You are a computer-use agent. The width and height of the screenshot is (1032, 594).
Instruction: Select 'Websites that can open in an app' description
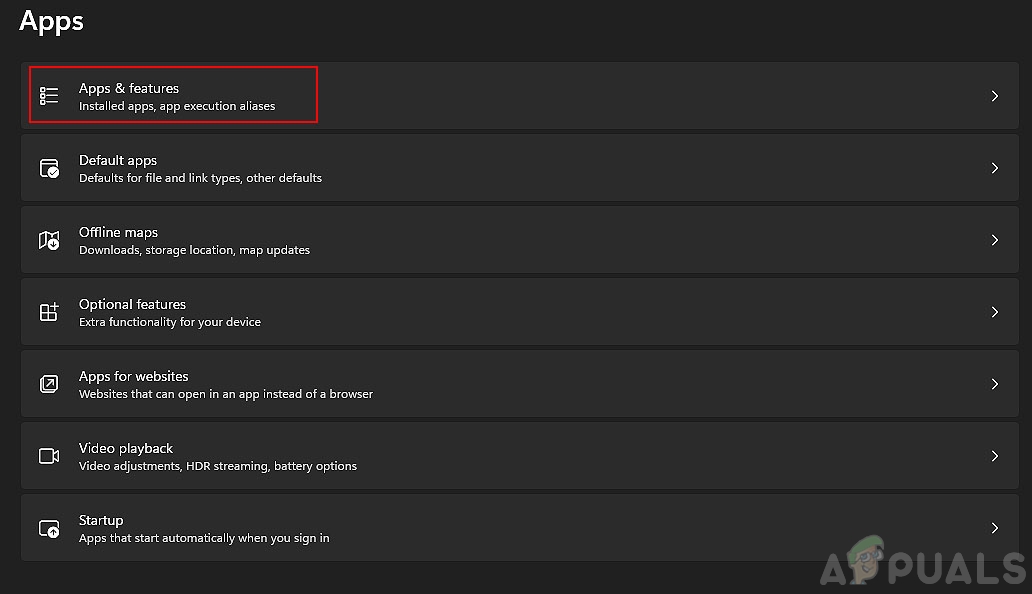pyautogui.click(x=226, y=394)
